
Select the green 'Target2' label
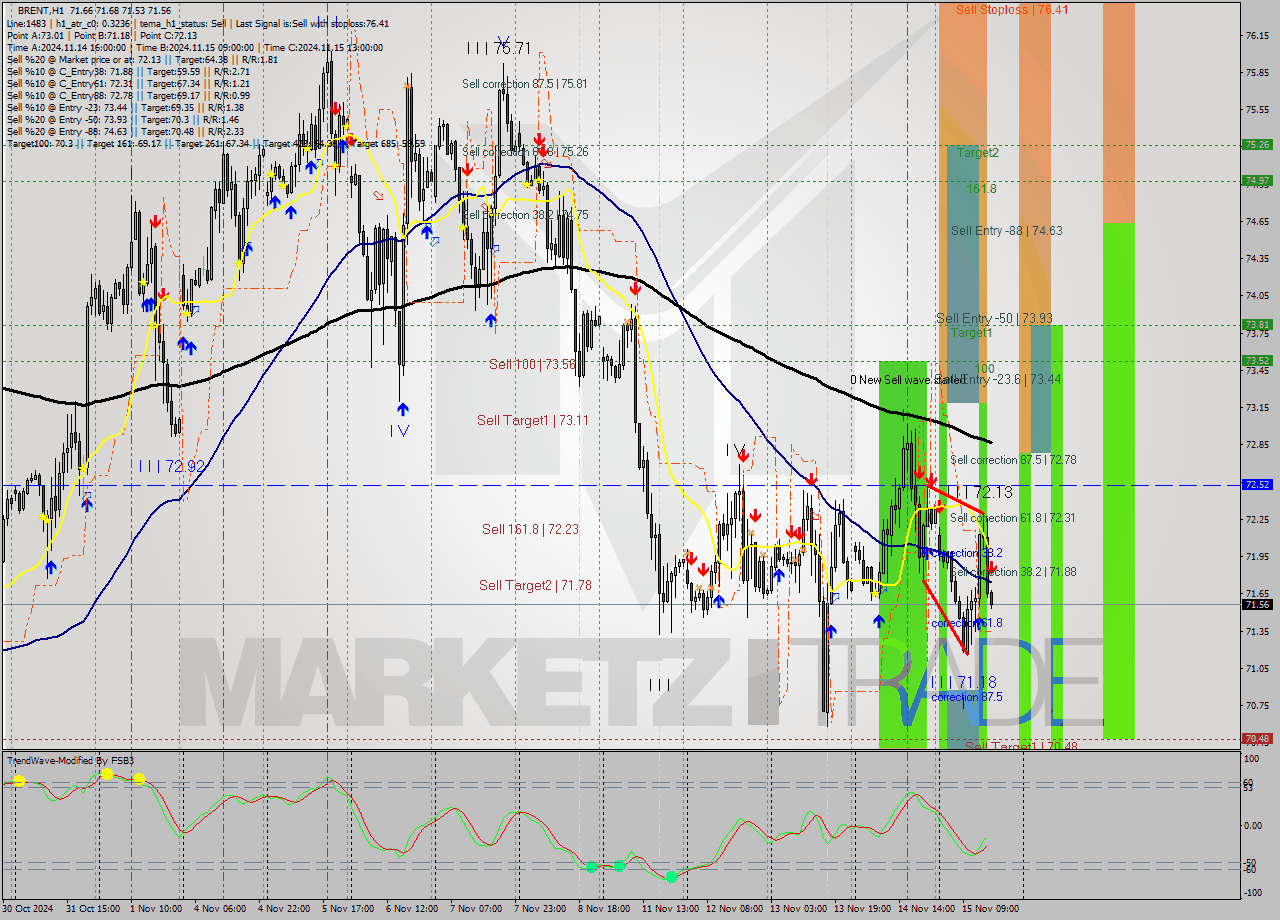pyautogui.click(x=977, y=153)
